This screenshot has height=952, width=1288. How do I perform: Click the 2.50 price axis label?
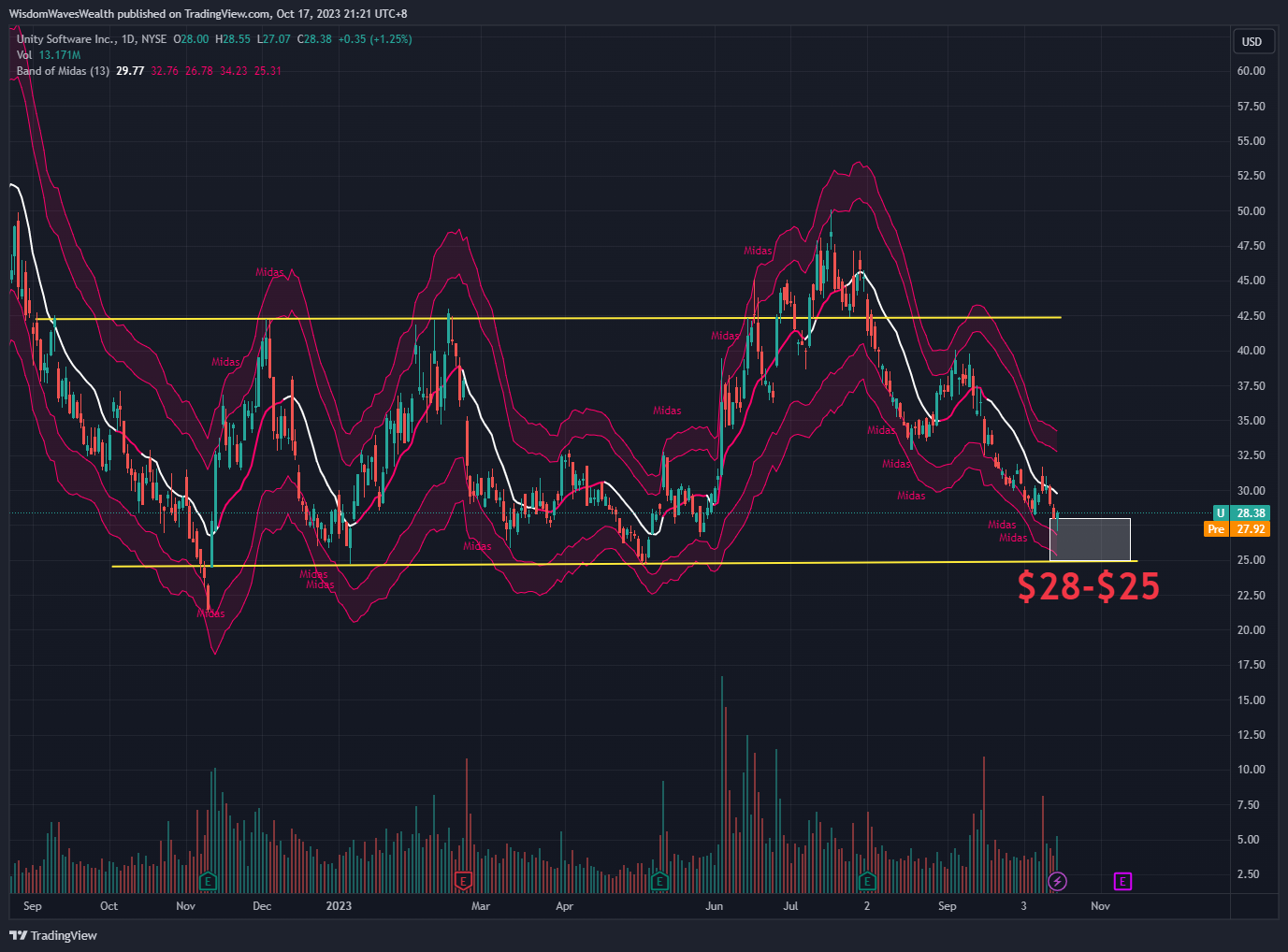click(1248, 874)
